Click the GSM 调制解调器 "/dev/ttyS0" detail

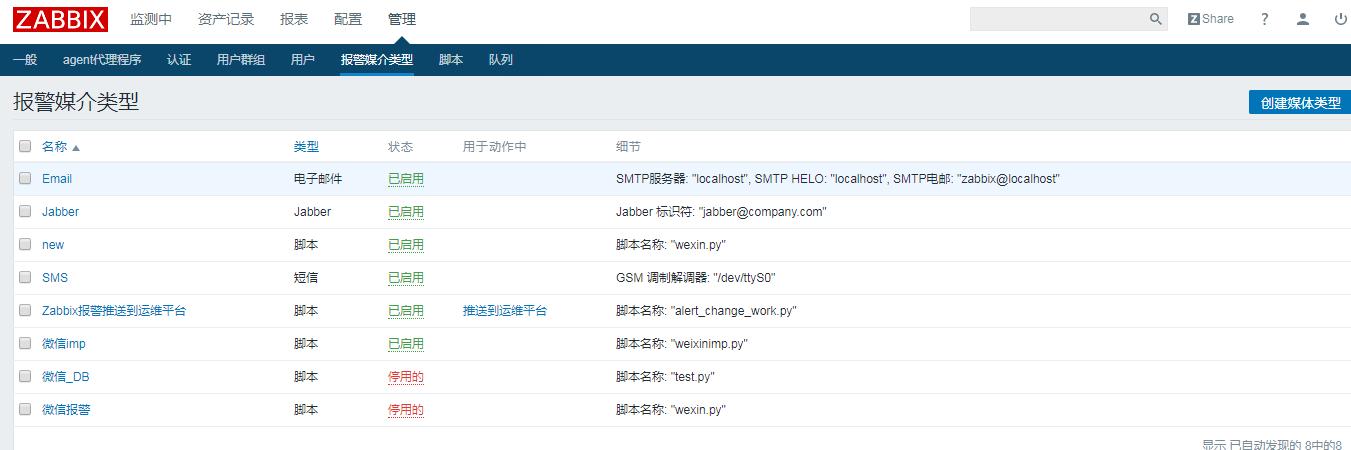(x=696, y=278)
